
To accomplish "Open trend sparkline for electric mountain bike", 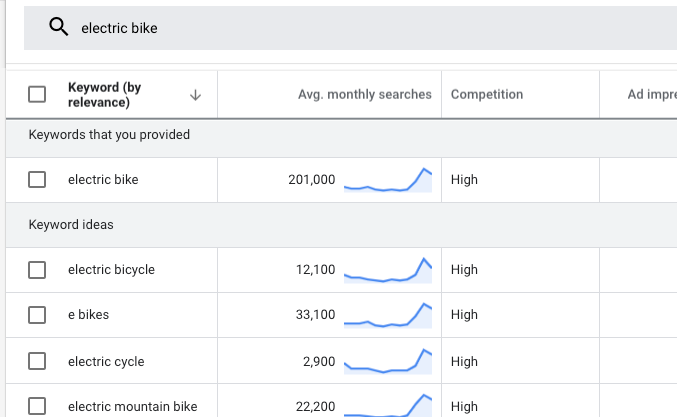I will (x=388, y=404).
